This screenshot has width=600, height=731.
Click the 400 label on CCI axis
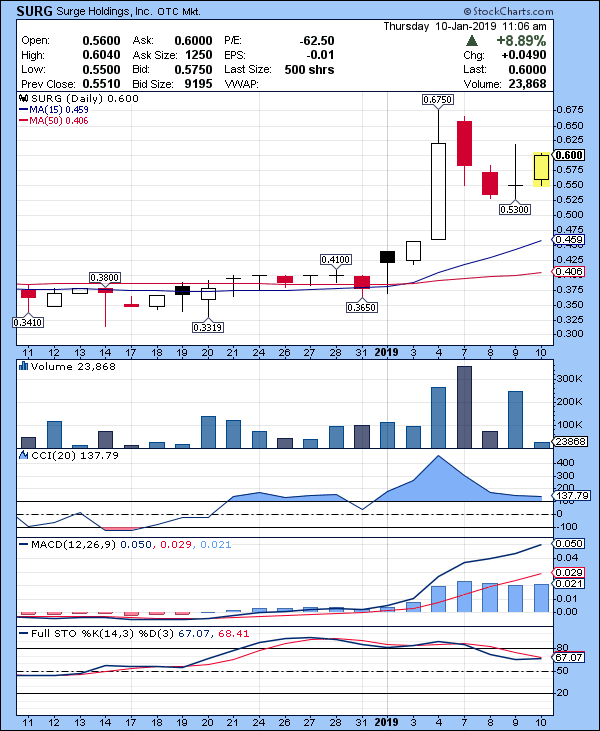tap(566, 462)
